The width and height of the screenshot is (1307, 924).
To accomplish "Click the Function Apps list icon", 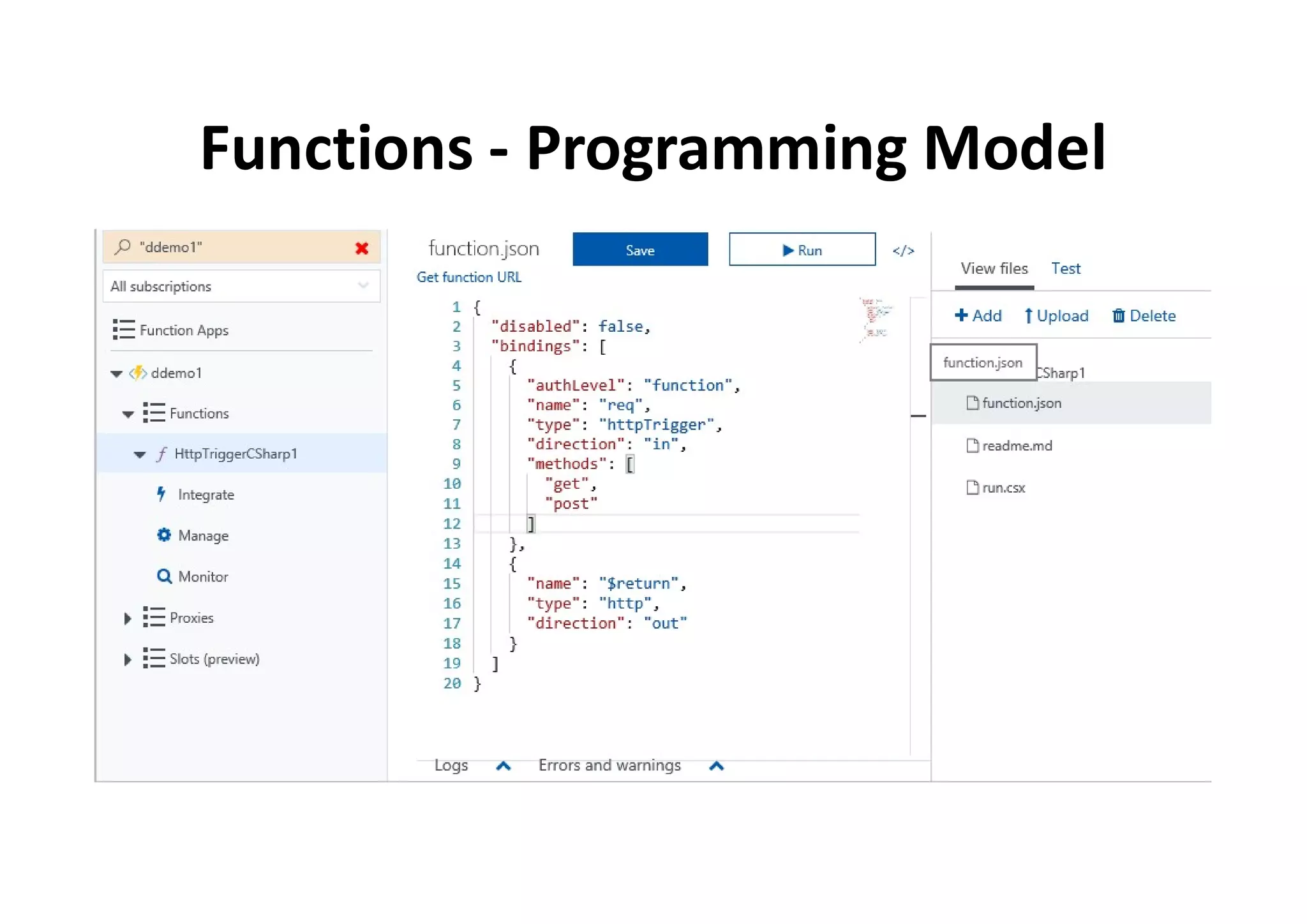I will 124,330.
